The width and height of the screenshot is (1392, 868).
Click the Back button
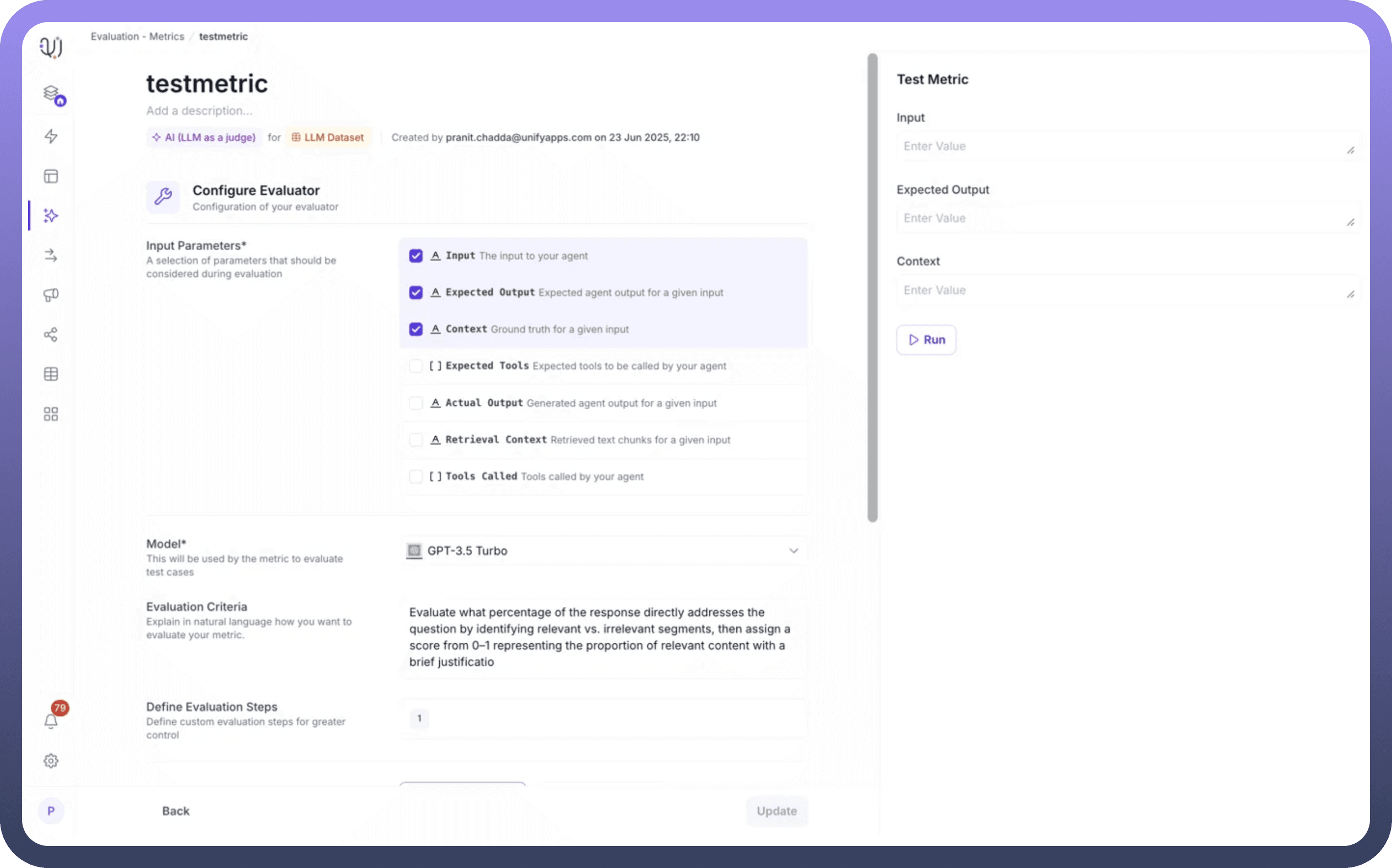[x=176, y=811]
